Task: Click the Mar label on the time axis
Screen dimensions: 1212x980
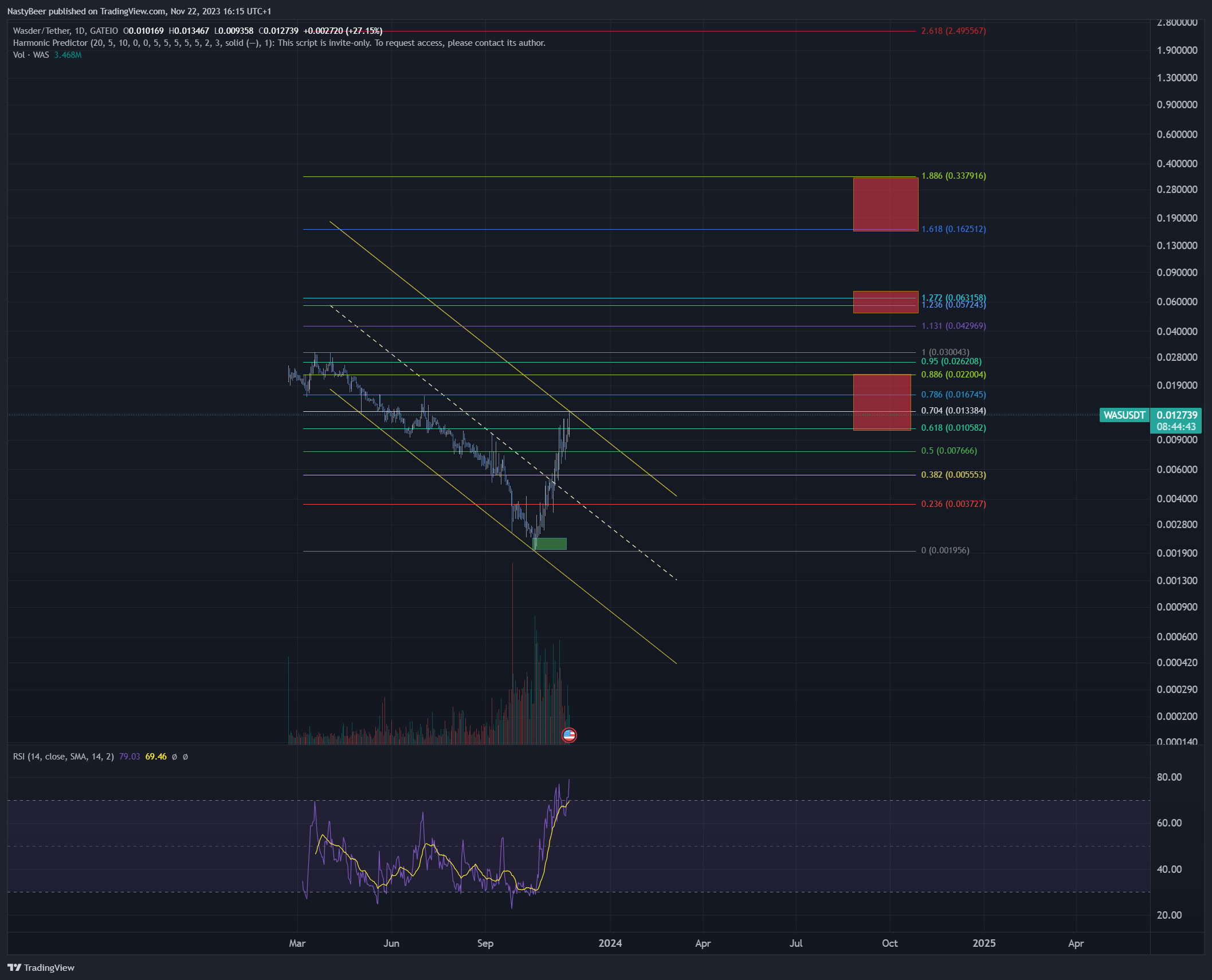Action: (x=297, y=943)
